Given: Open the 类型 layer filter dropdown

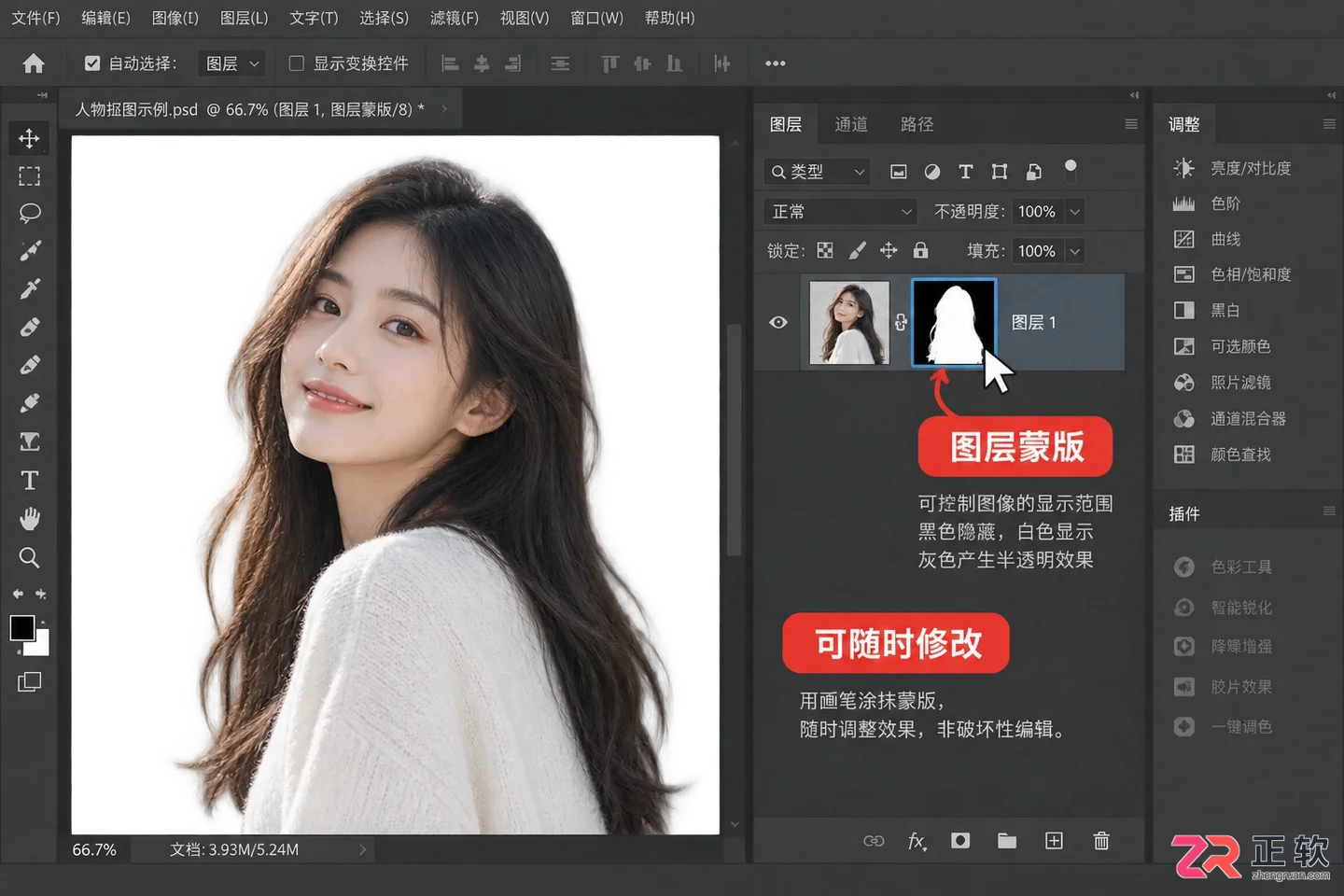Looking at the screenshot, I should tap(818, 172).
